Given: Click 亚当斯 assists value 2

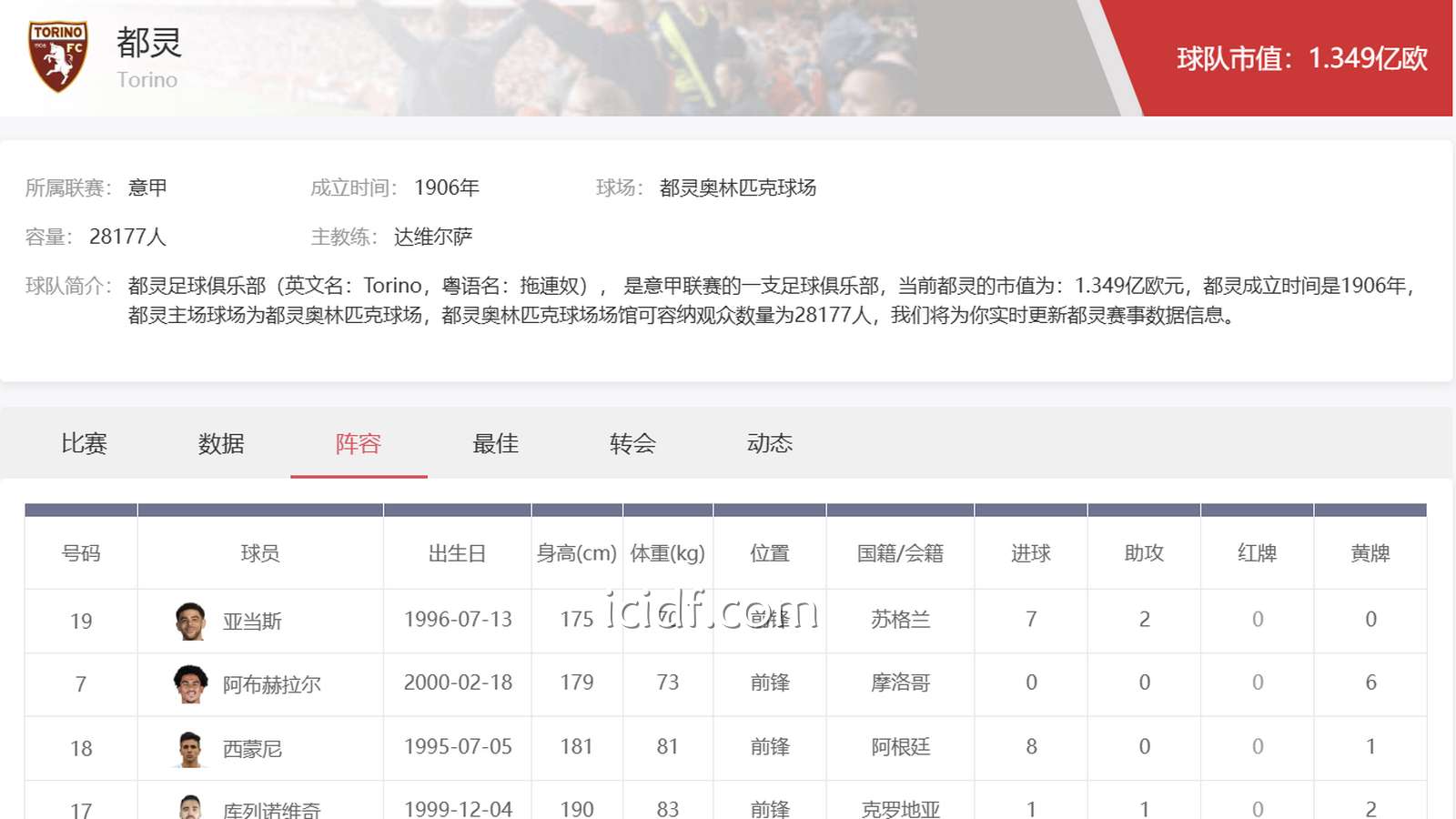Looking at the screenshot, I should point(1145,620).
